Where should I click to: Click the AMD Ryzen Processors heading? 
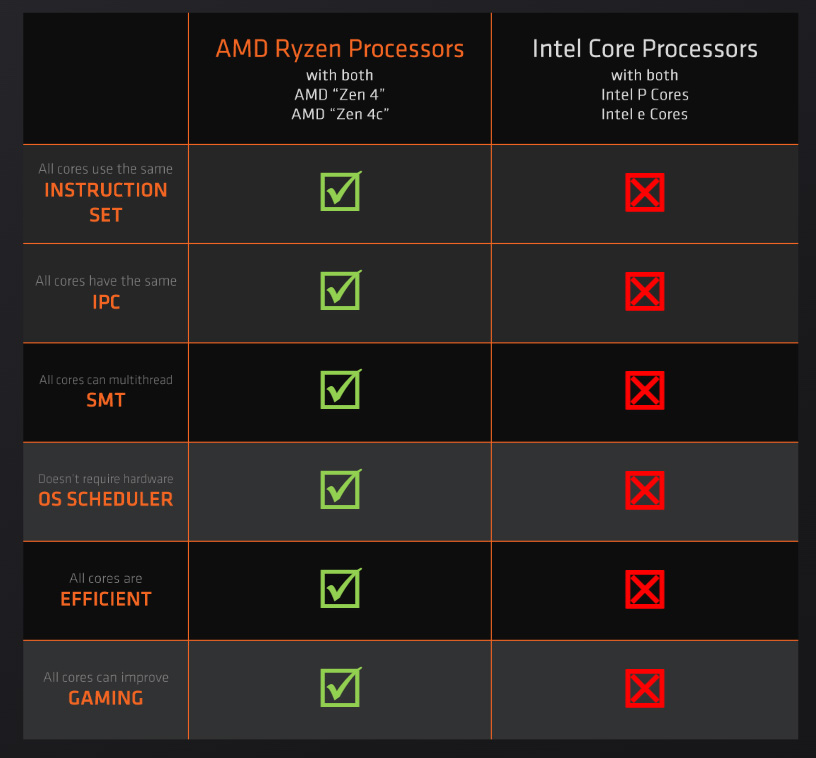(340, 49)
